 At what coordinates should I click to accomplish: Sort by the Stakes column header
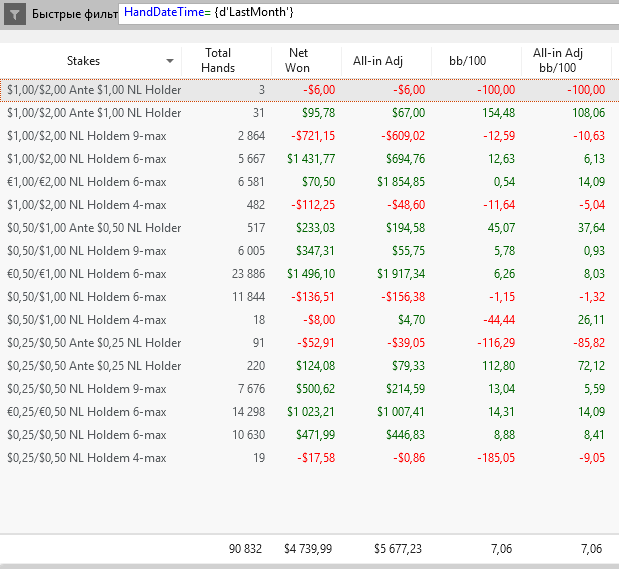[x=84, y=61]
